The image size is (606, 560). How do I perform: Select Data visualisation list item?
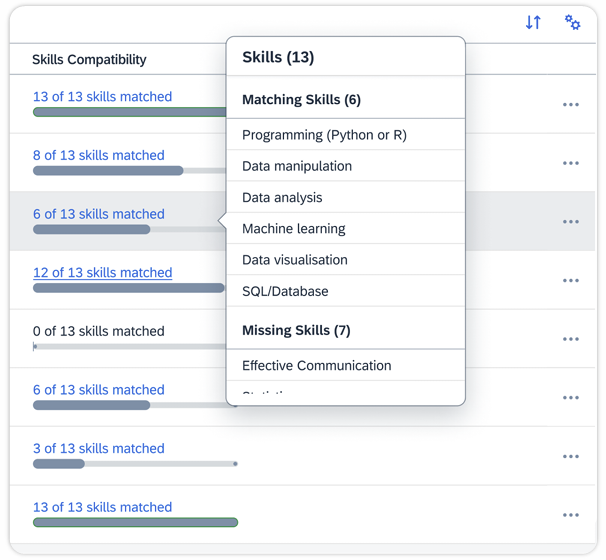pyautogui.click(x=294, y=259)
